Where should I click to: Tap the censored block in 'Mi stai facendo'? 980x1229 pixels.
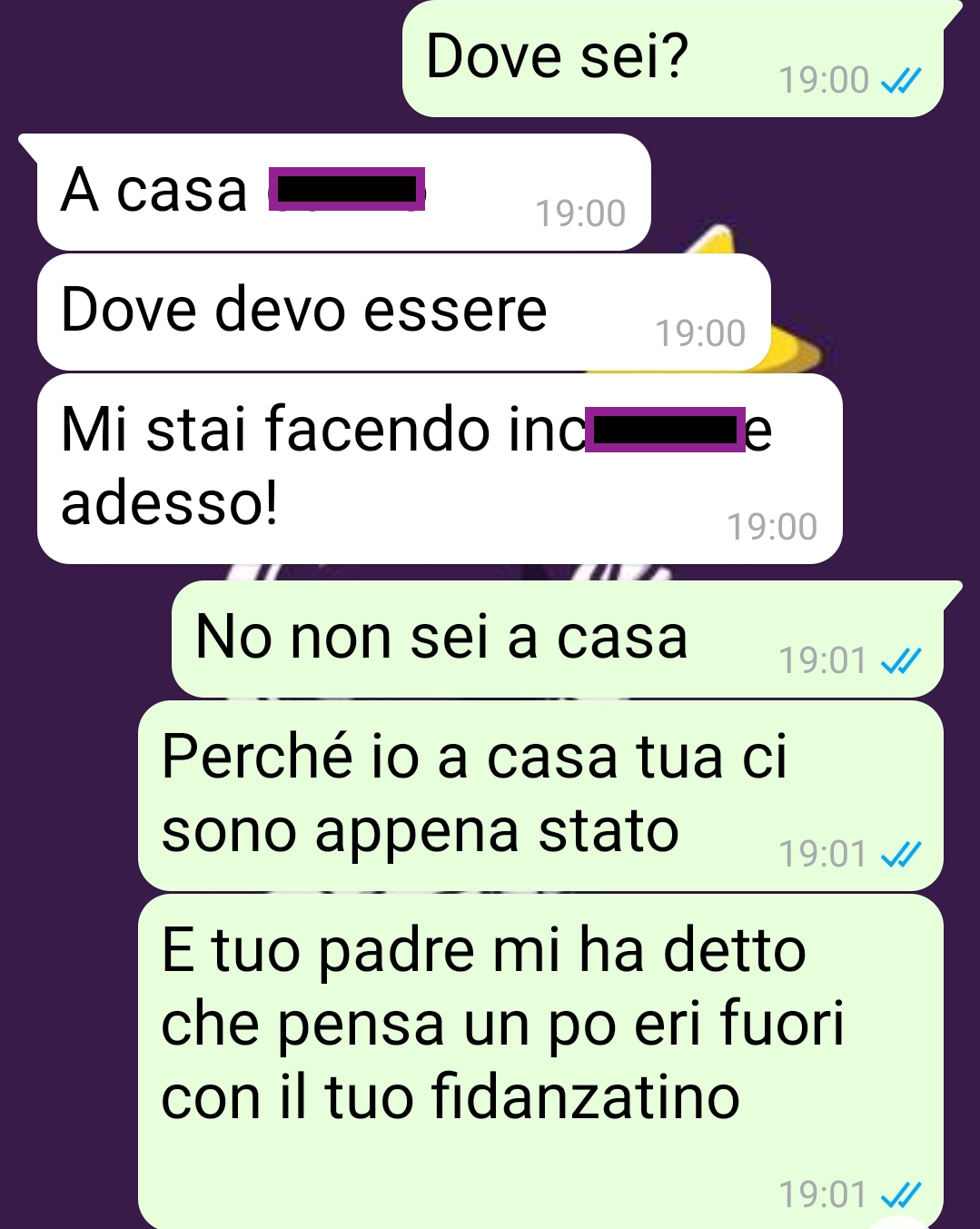tap(666, 430)
